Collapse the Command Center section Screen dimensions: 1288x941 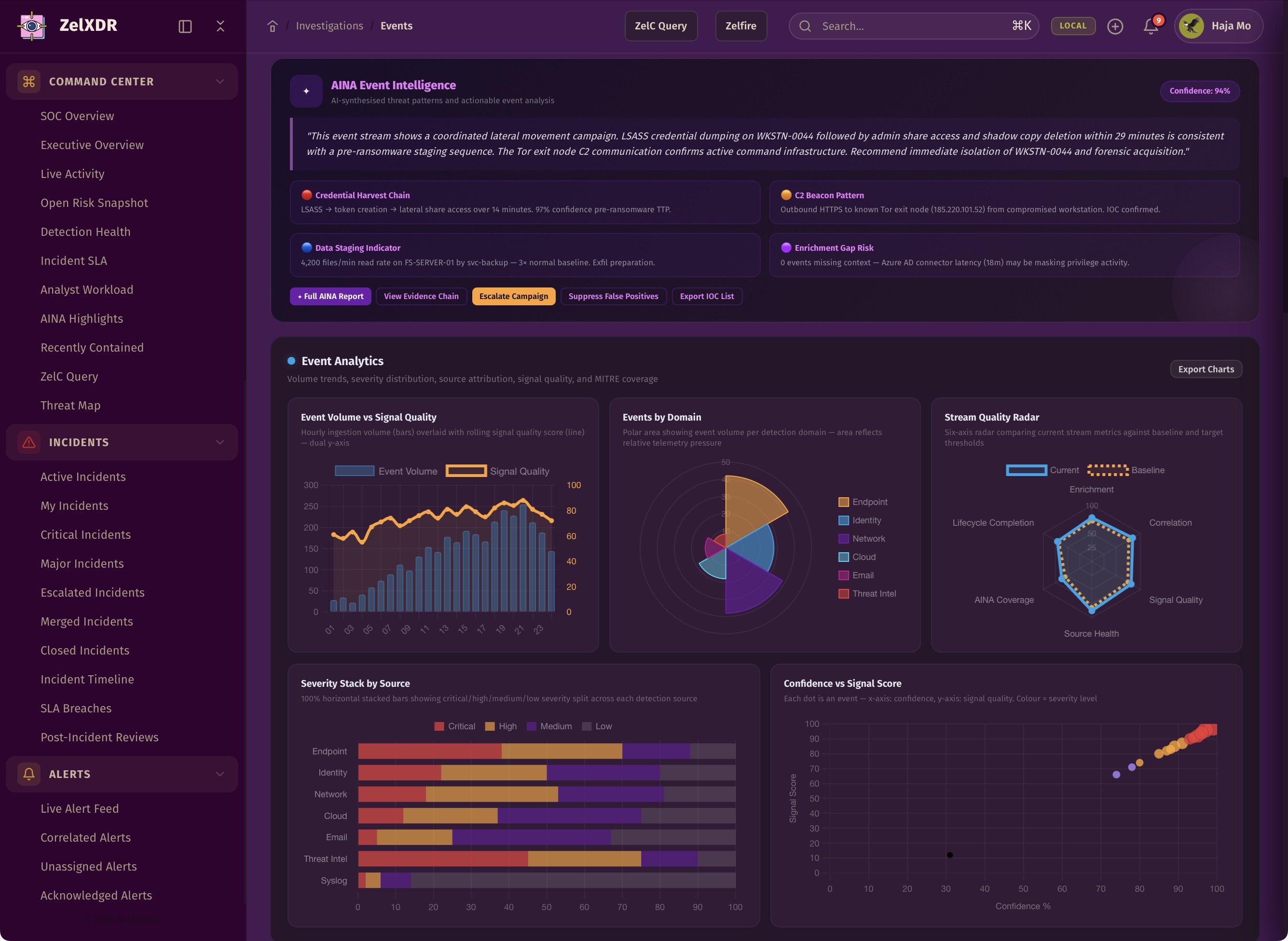(220, 82)
